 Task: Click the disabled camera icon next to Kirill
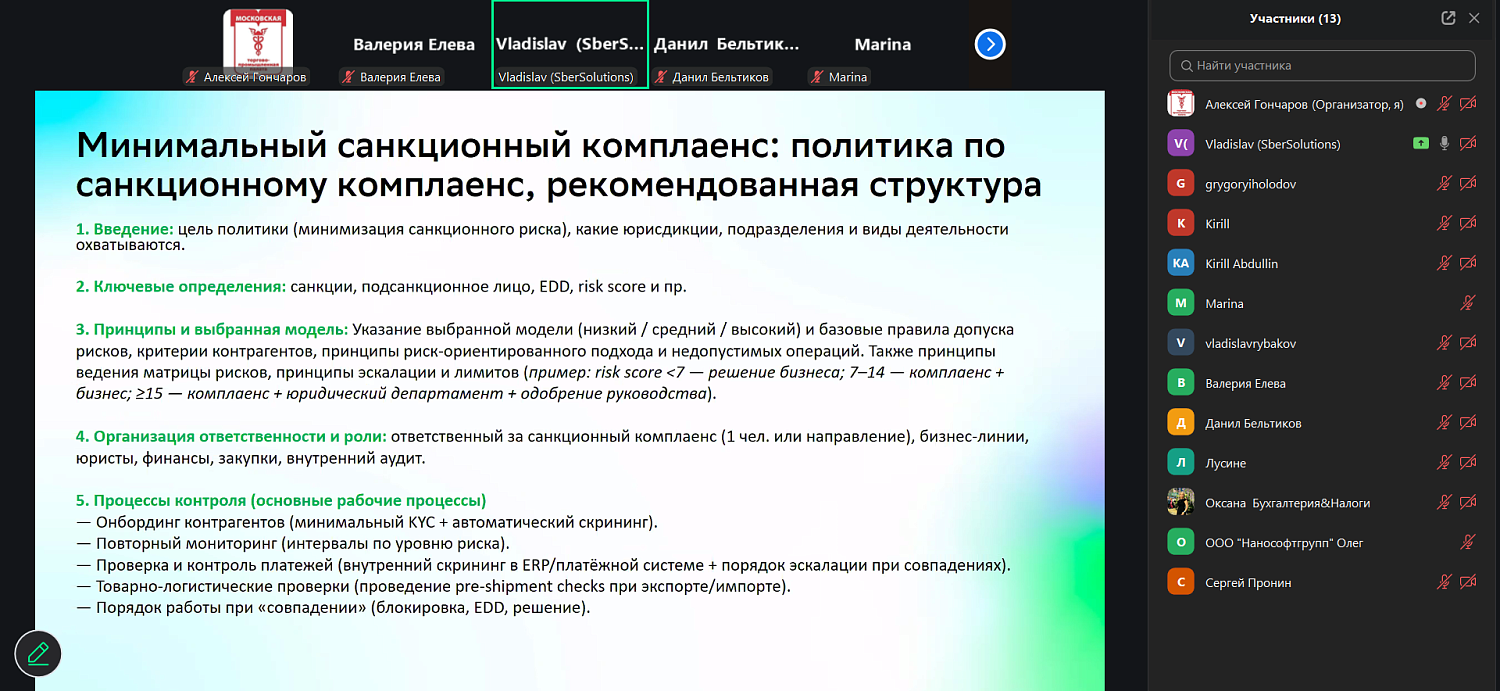[1467, 223]
